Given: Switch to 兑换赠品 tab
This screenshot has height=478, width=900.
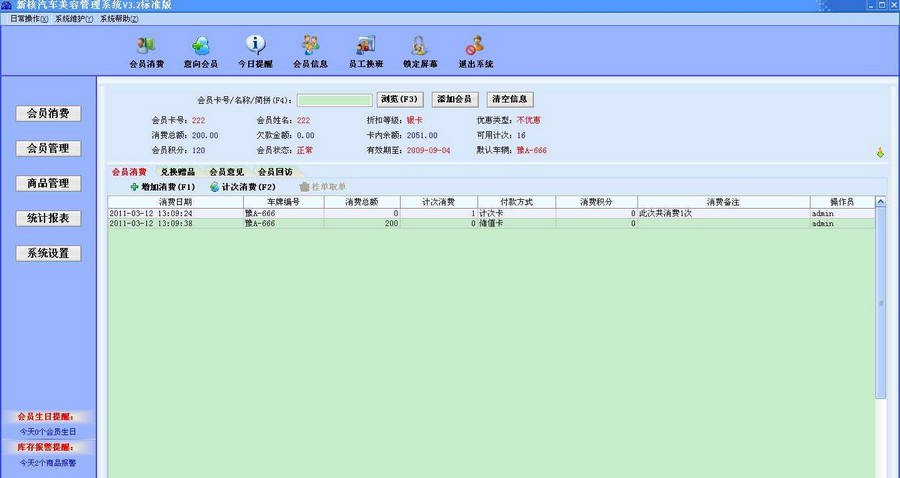Looking at the screenshot, I should point(178,172).
